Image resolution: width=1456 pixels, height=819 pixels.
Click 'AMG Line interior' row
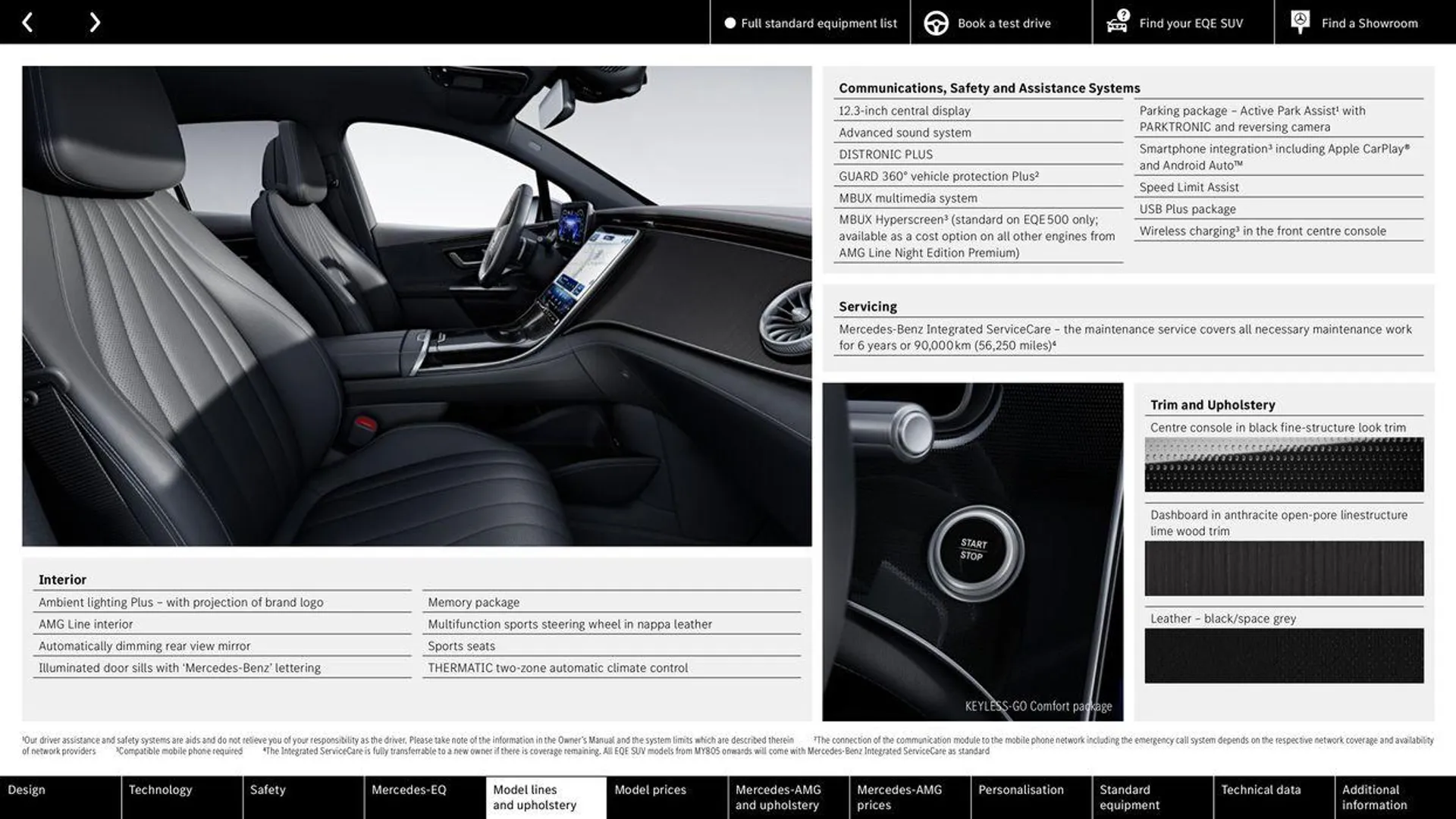222,624
